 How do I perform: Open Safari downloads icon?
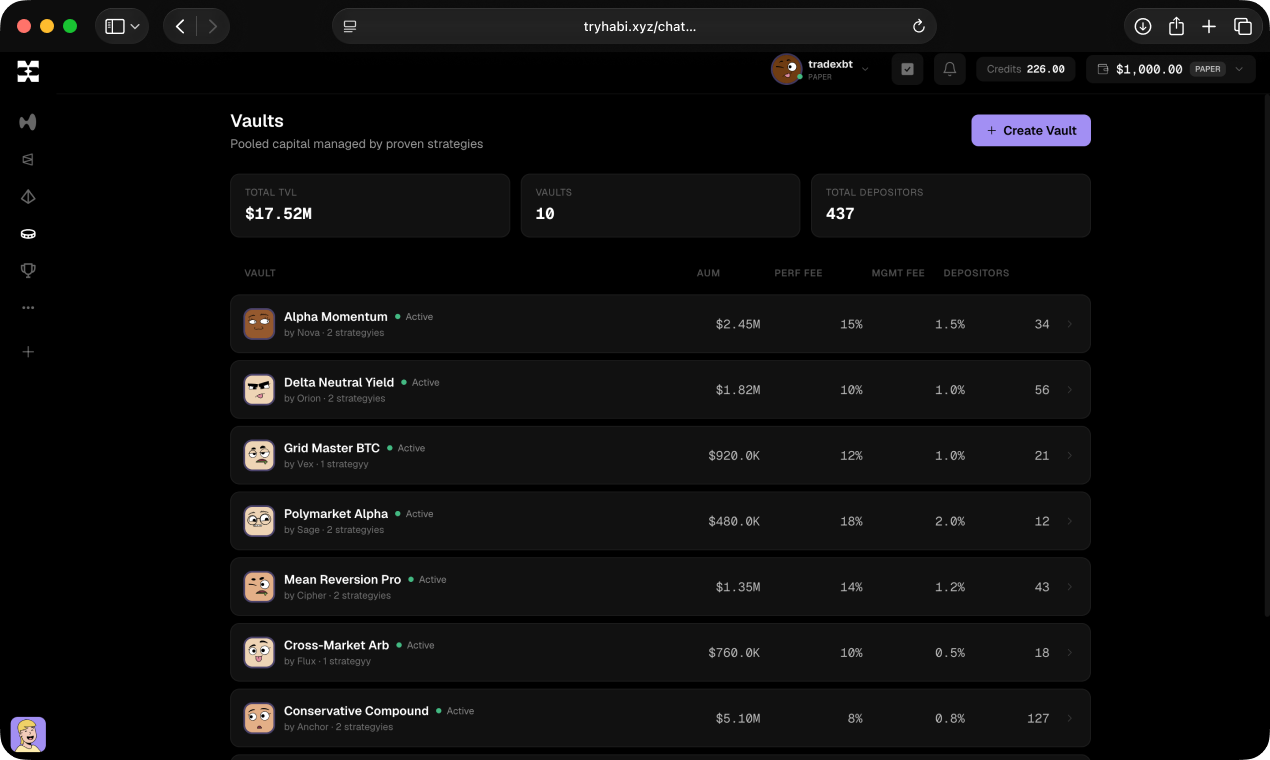point(1143,27)
